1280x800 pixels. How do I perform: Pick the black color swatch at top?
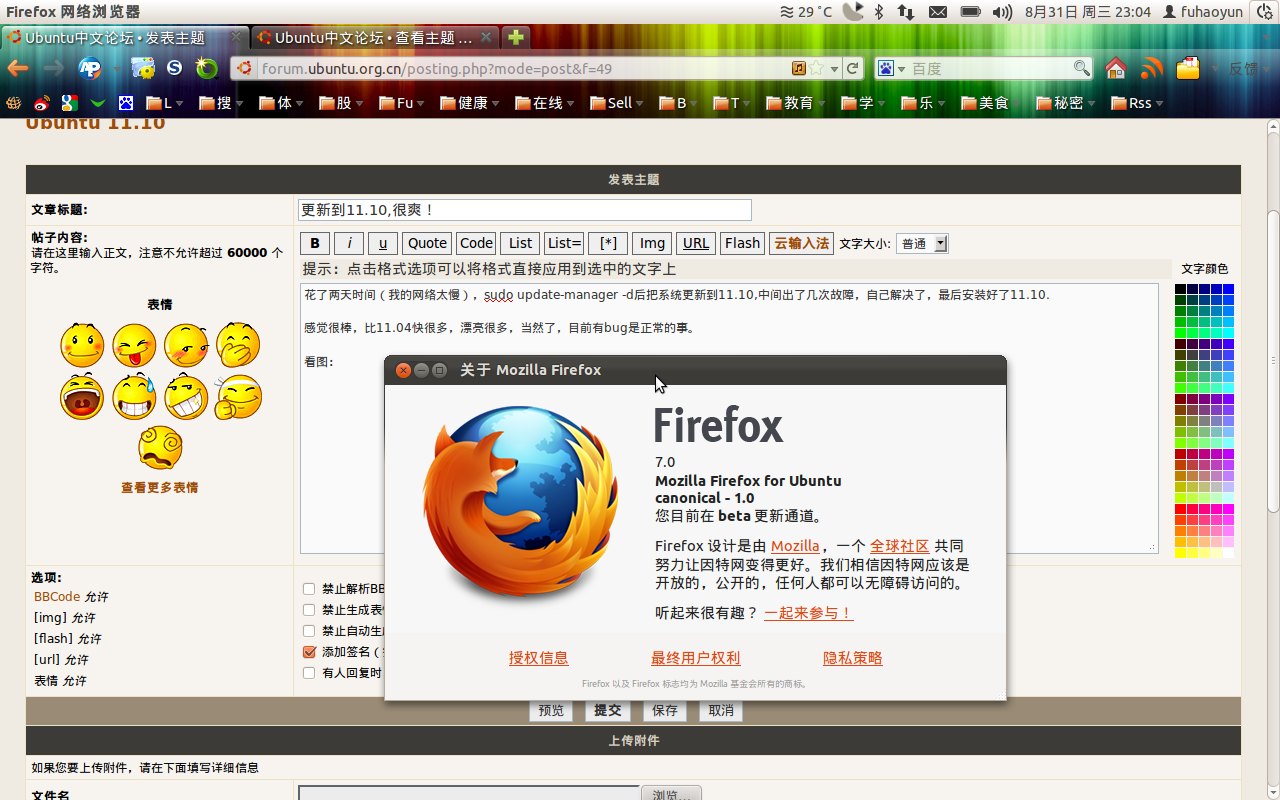pos(1181,289)
